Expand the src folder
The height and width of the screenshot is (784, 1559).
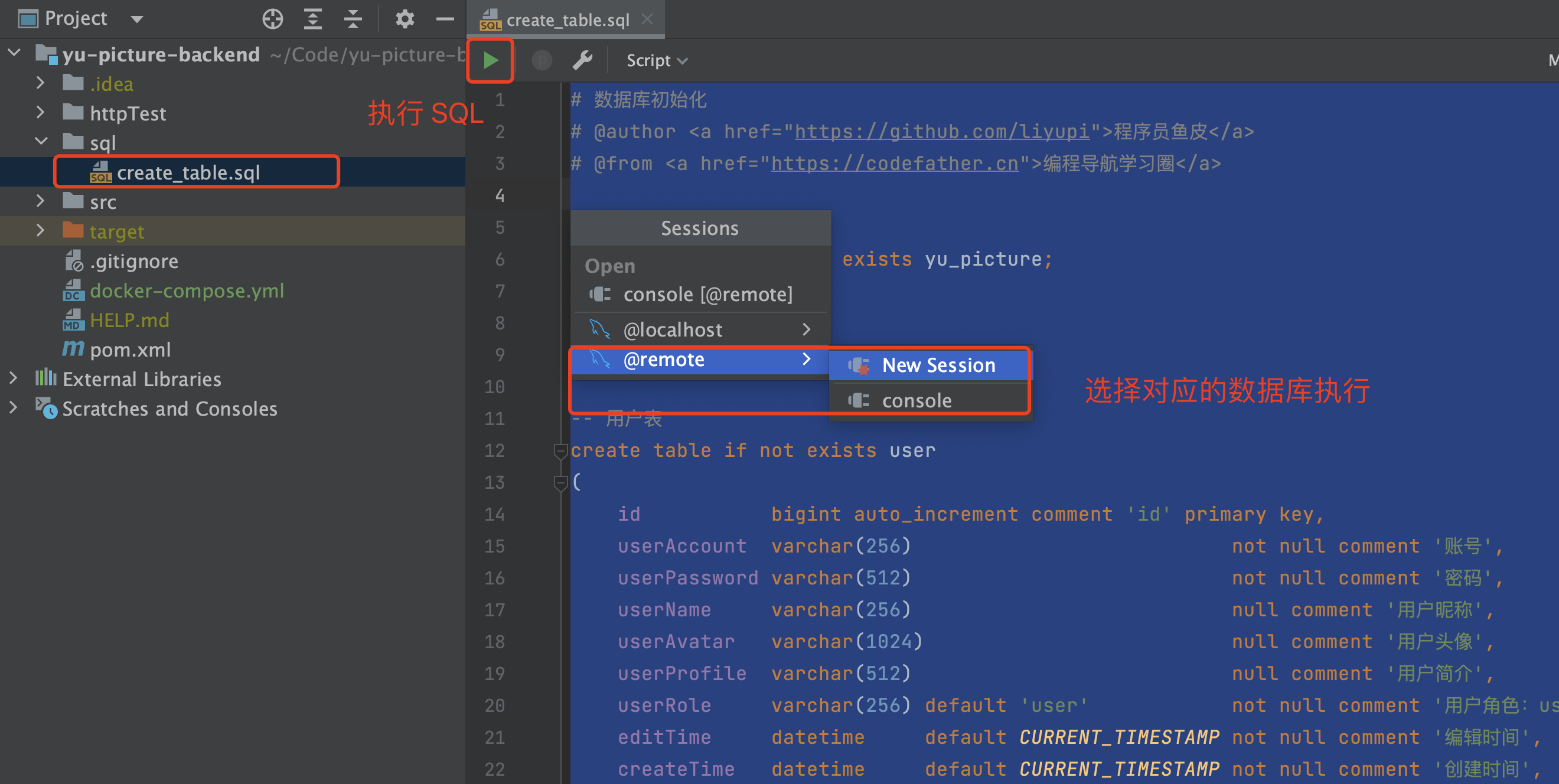click(x=40, y=201)
